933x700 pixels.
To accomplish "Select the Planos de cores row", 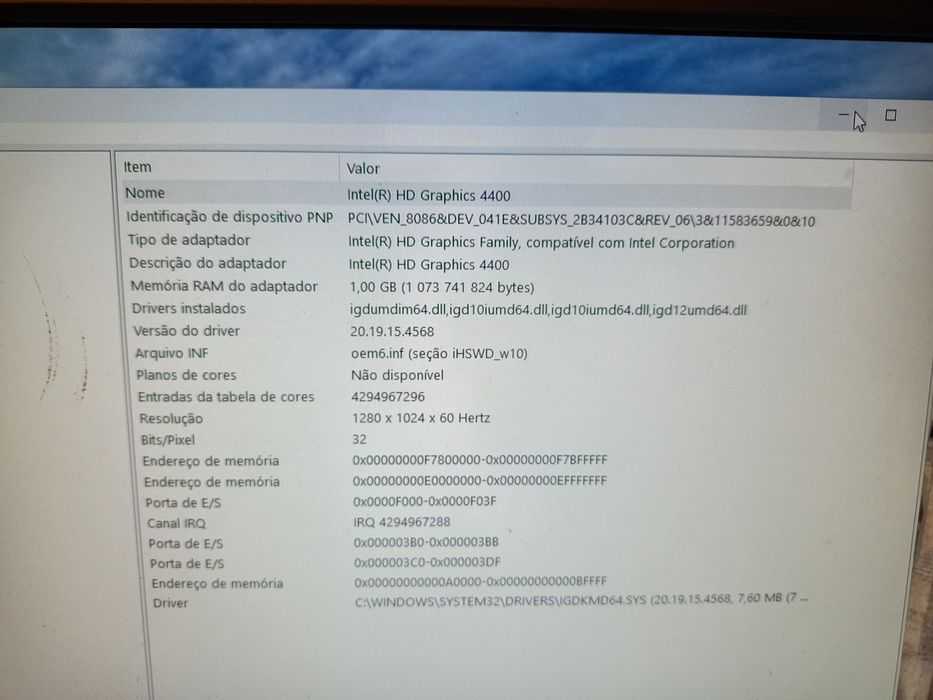I will (290, 375).
